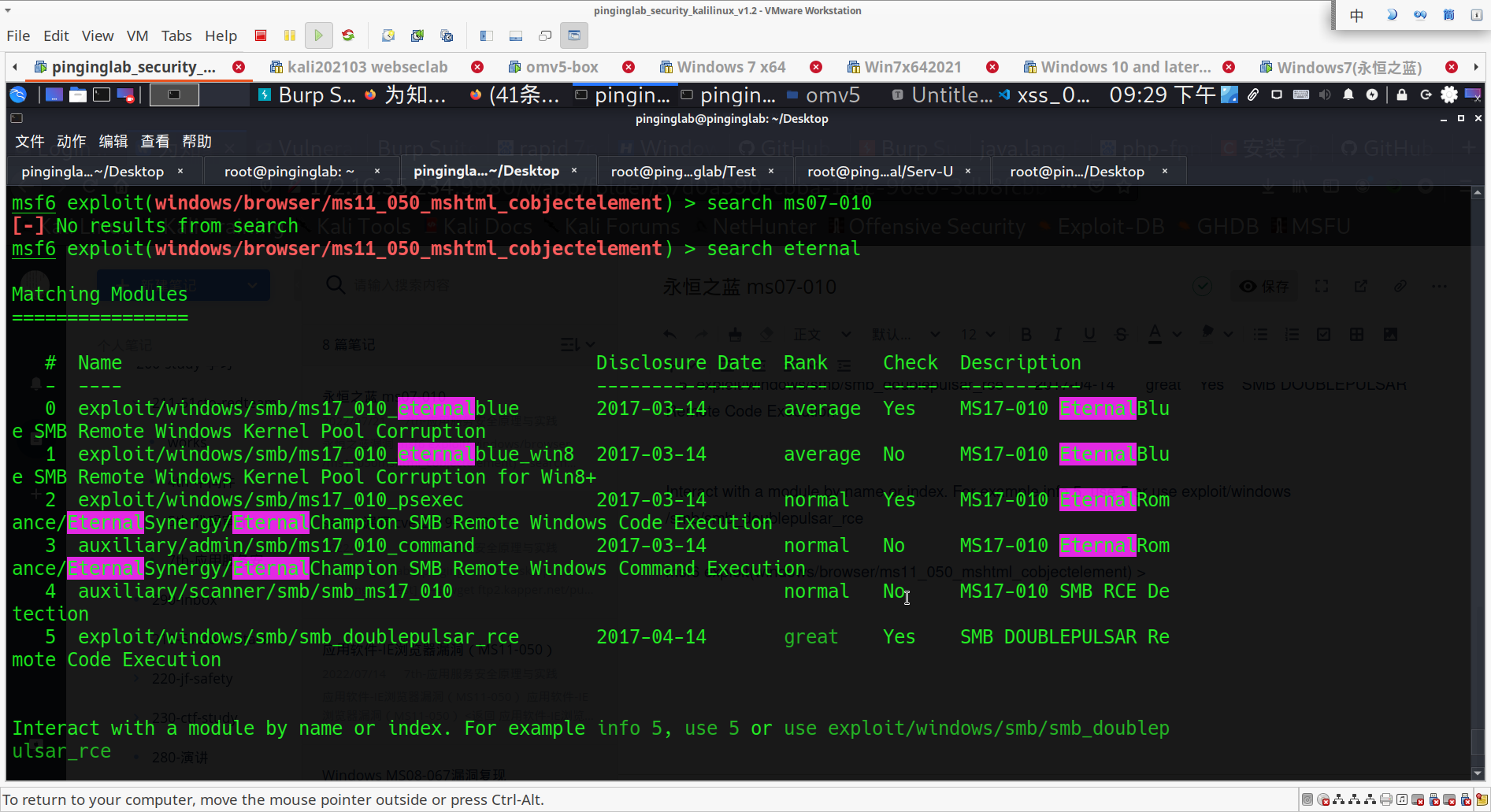Open VMware Edit menu
The width and height of the screenshot is (1491, 812).
(56, 35)
